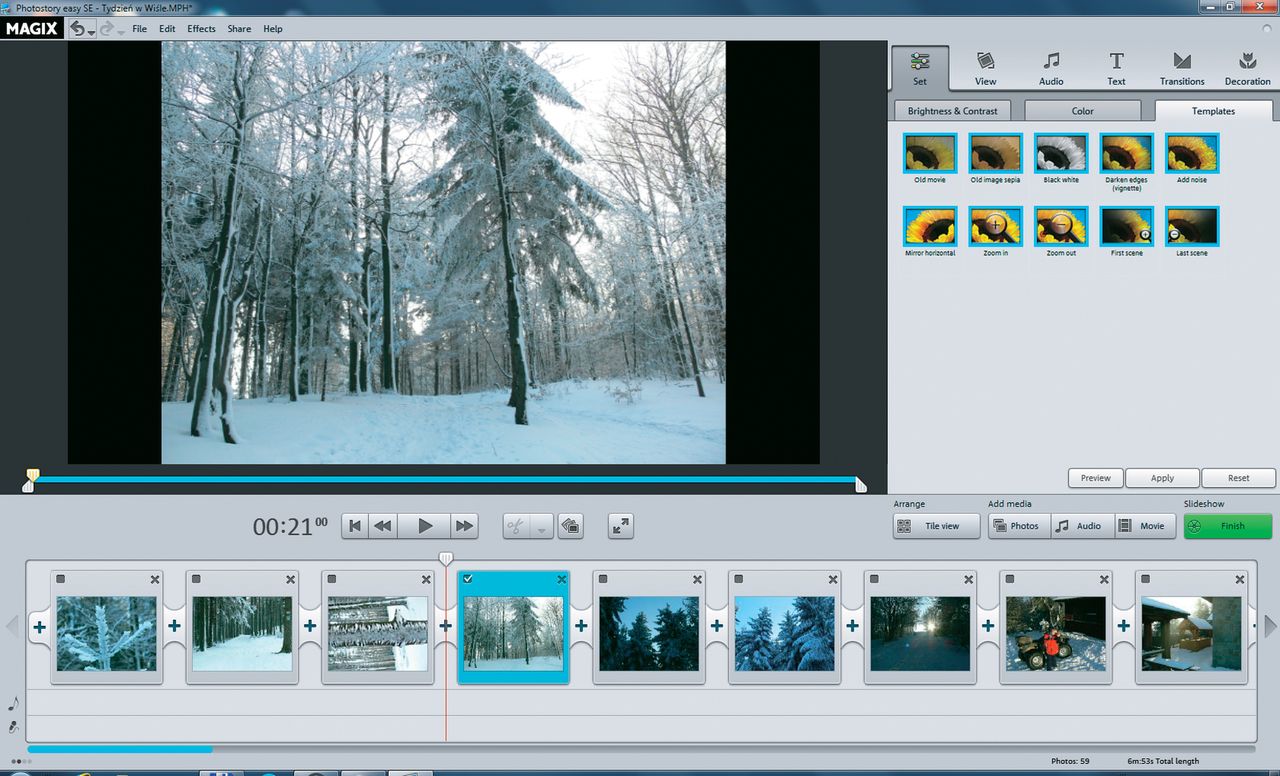
Task: Open the Effects menu
Action: tap(201, 29)
